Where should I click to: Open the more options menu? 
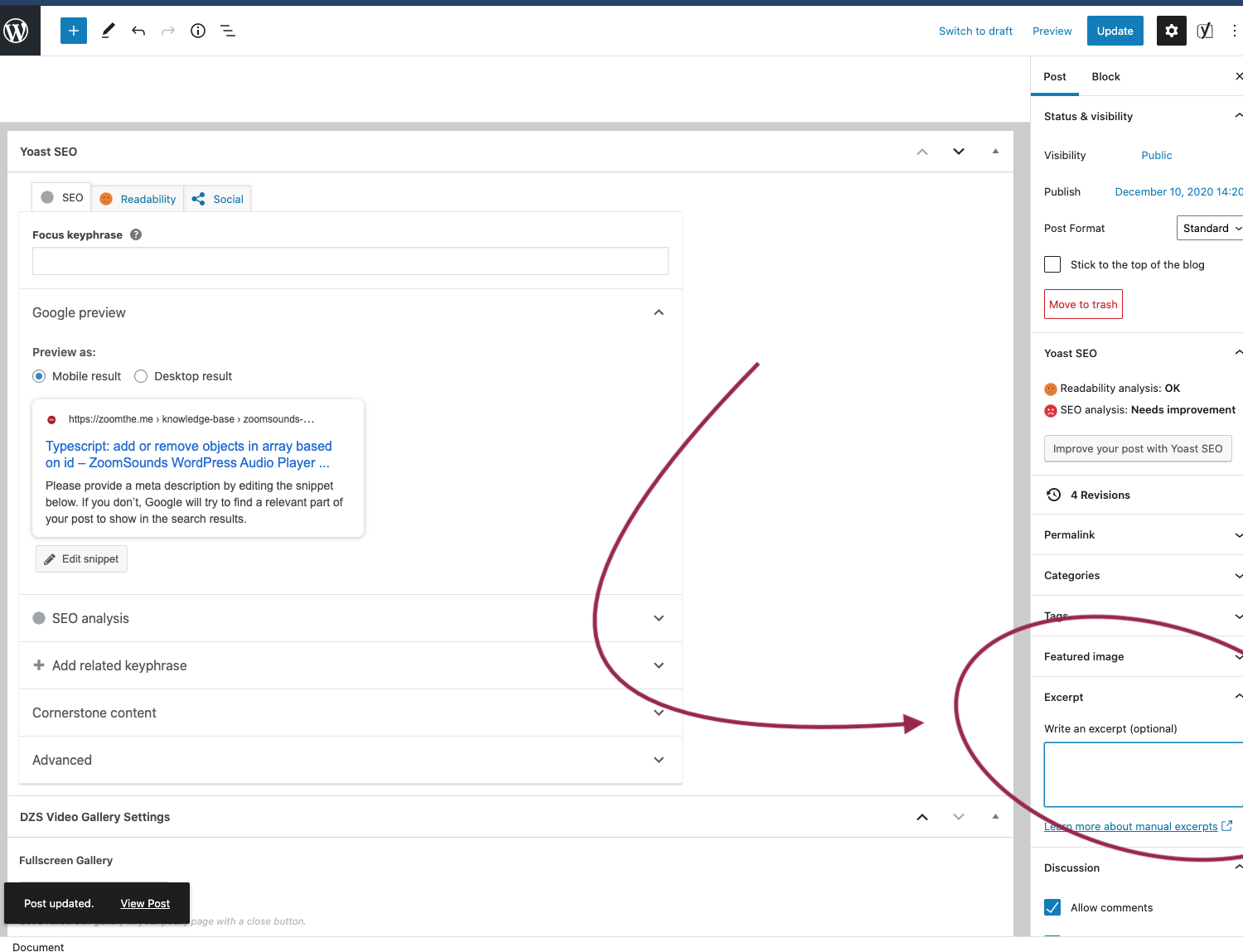point(1234,31)
